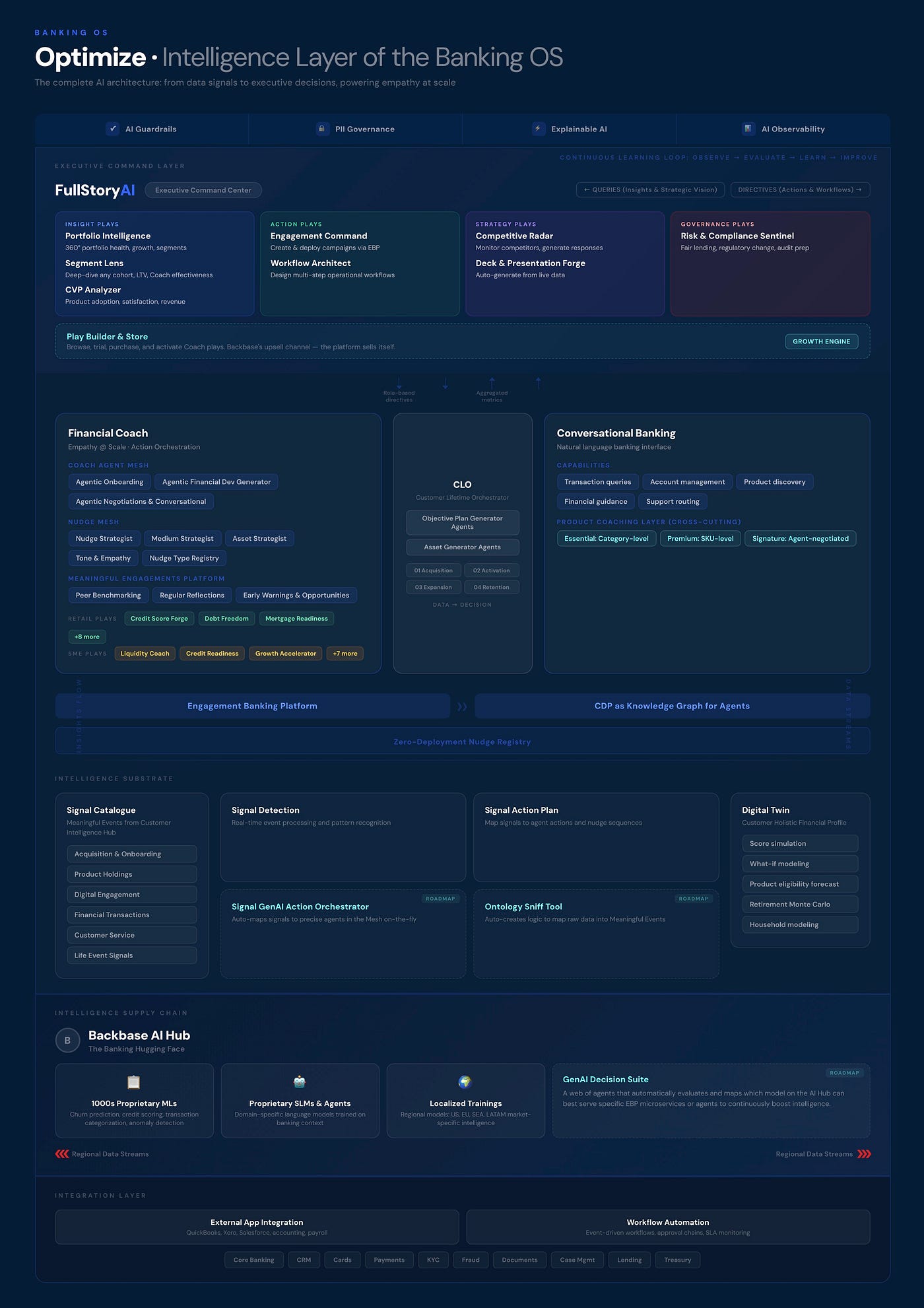Click the globe icon above Localized Trainings
The image size is (924, 1308).
pos(465,1082)
